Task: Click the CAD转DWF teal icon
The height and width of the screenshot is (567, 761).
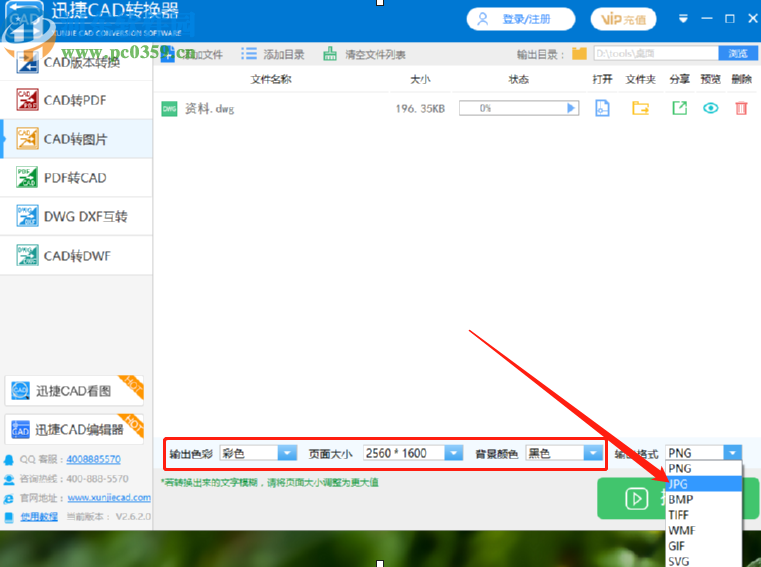Action: [27, 255]
